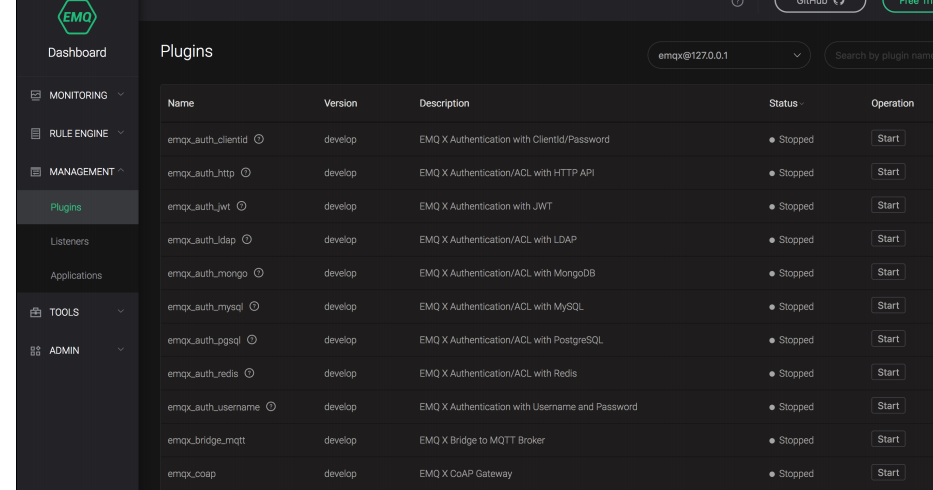Start the emqx_bridge_mqtt plugin
The height and width of the screenshot is (490, 933).
click(888, 439)
